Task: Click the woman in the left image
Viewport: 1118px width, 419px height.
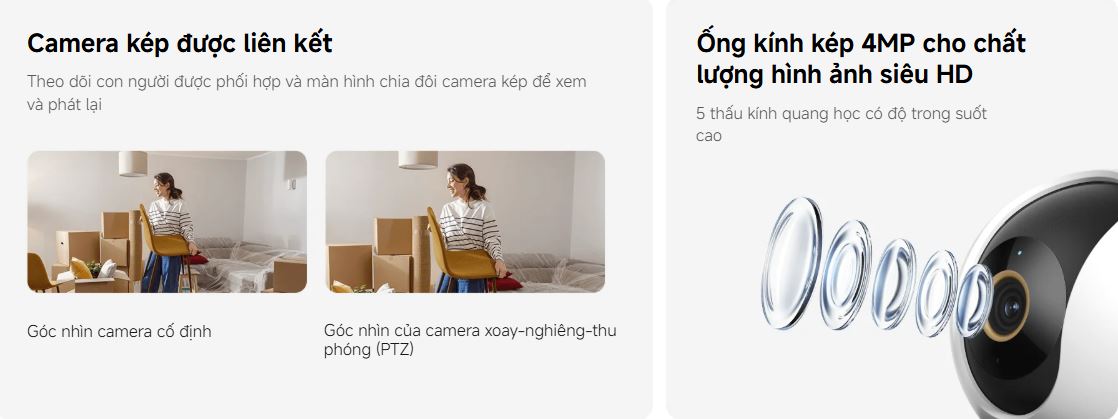Action: pyautogui.click(x=167, y=232)
